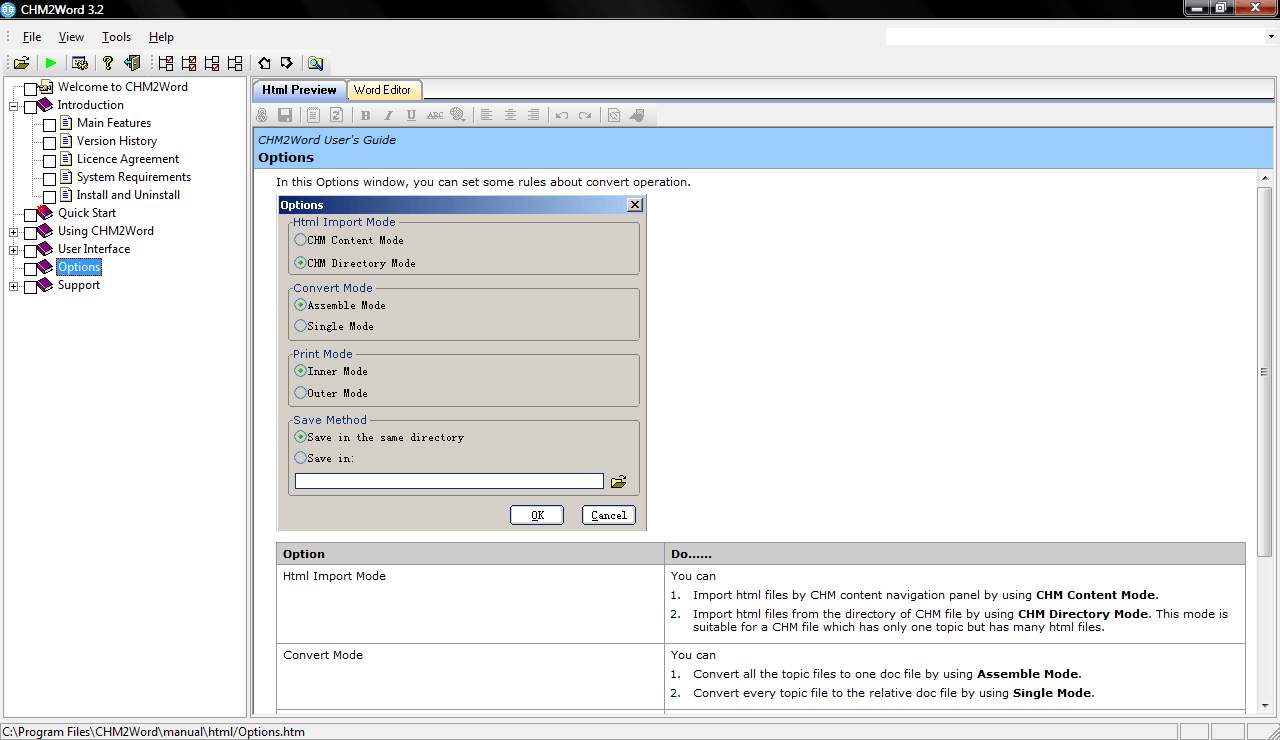Expand the Using CHM2Word tree node
Screen dimensions: 1280x740
pos(14,232)
